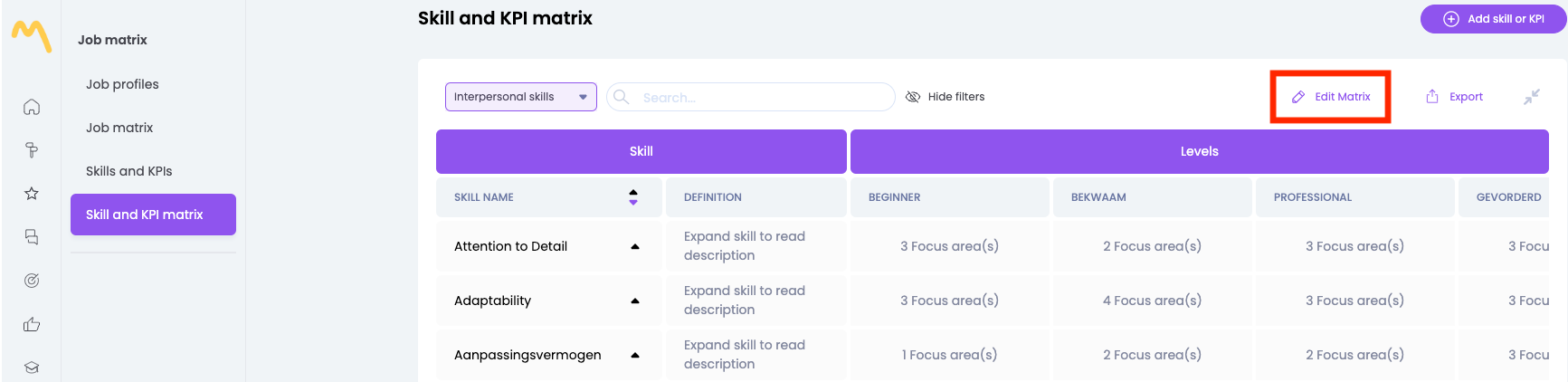Click the Search input field
The image size is (1568, 382).
click(x=760, y=97)
